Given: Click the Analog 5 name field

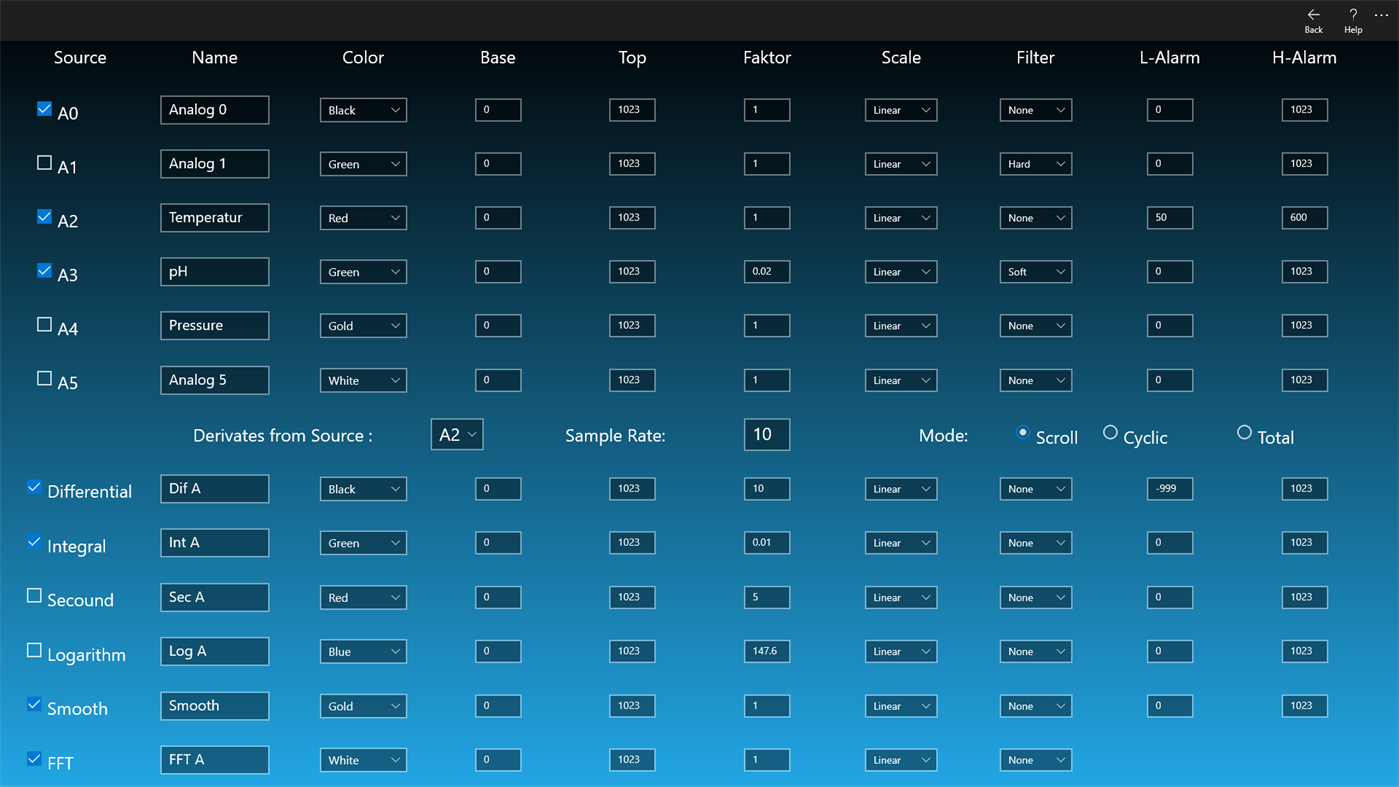Looking at the screenshot, I should click(215, 380).
